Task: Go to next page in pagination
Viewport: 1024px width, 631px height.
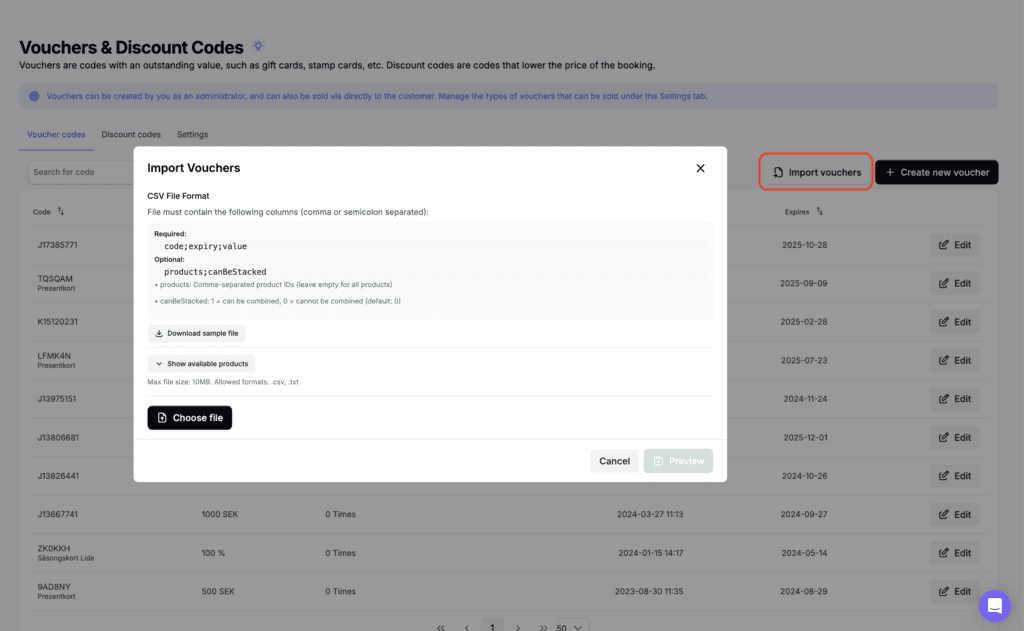Action: [x=518, y=627]
